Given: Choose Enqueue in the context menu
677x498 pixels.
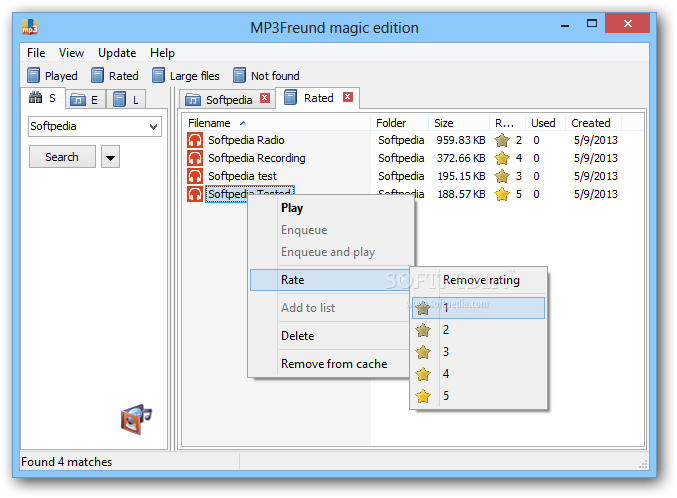Looking at the screenshot, I should pyautogui.click(x=331, y=230).
